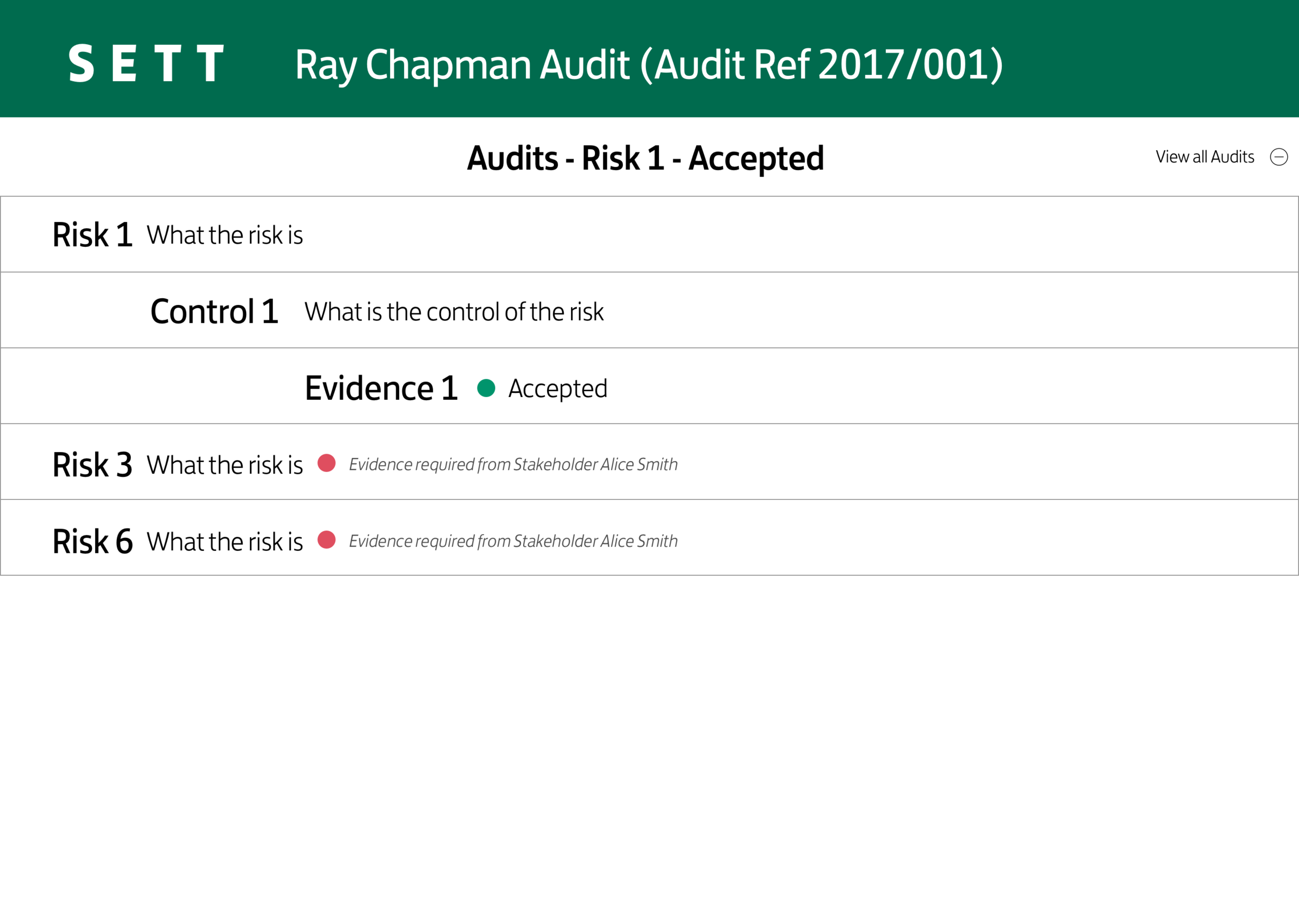Click Risk 1's 'What the risk is' description

coord(224,235)
